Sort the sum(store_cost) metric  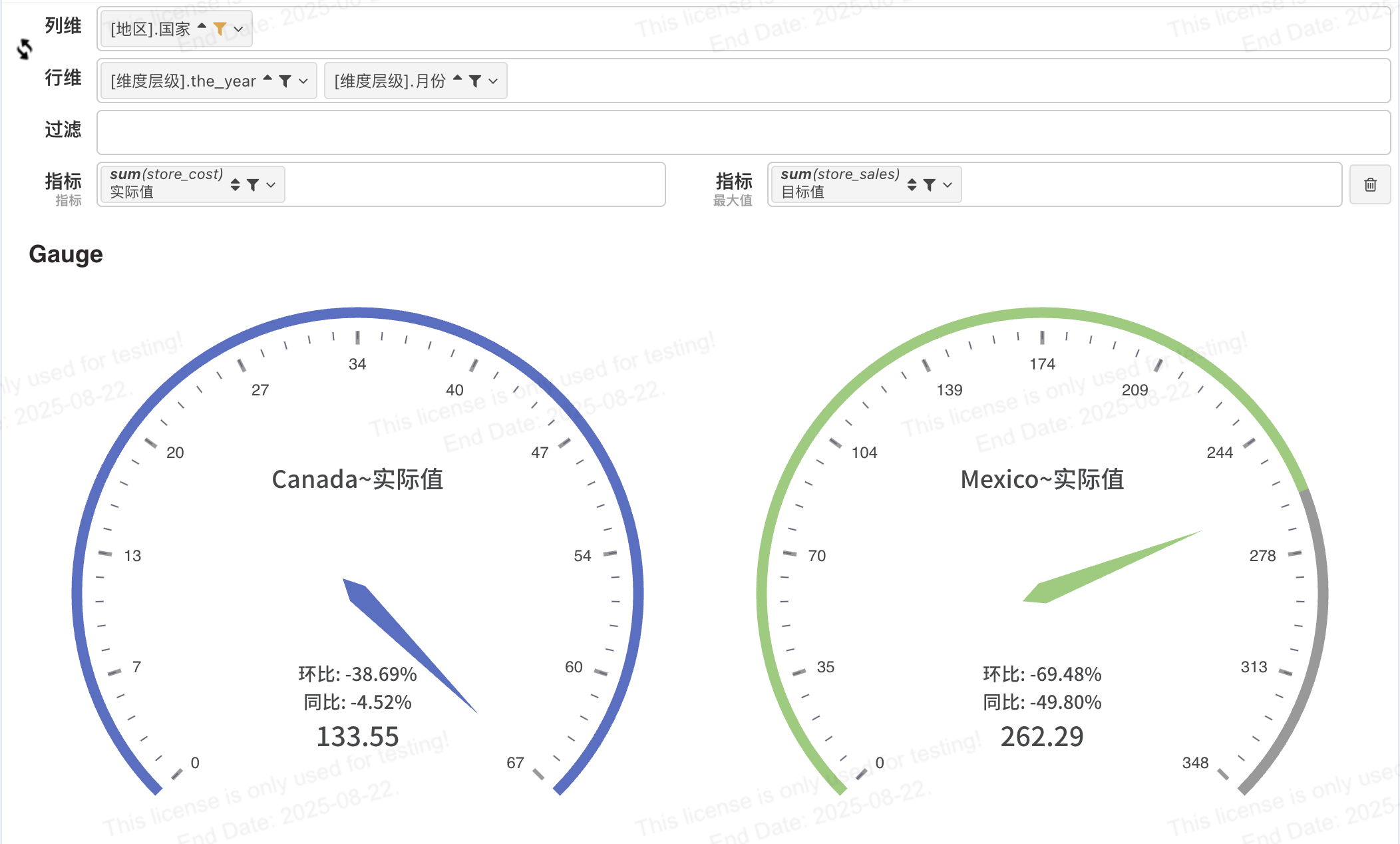(236, 184)
